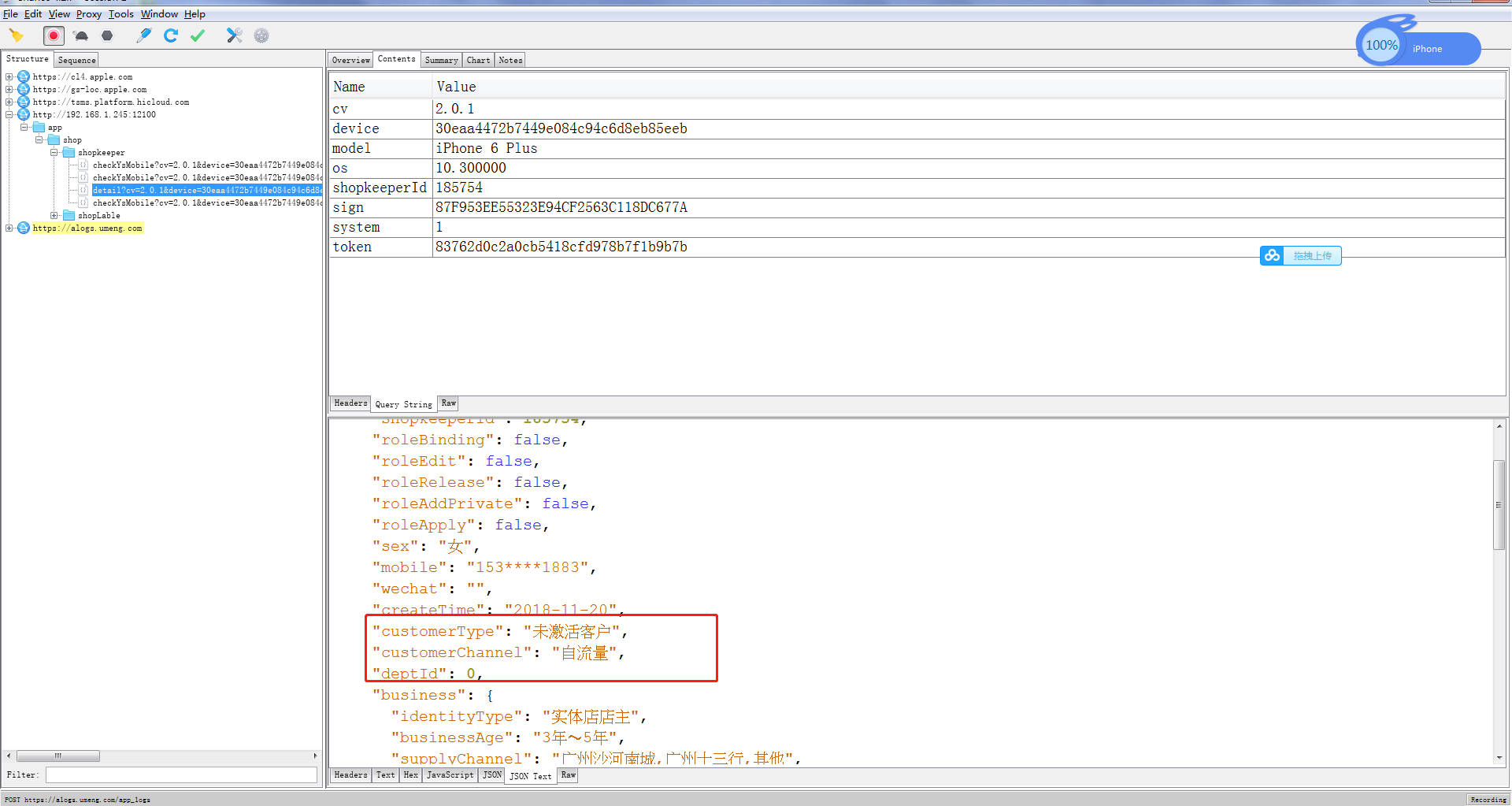Open the Tools menu
This screenshot has width=1512, height=806.
click(x=121, y=14)
